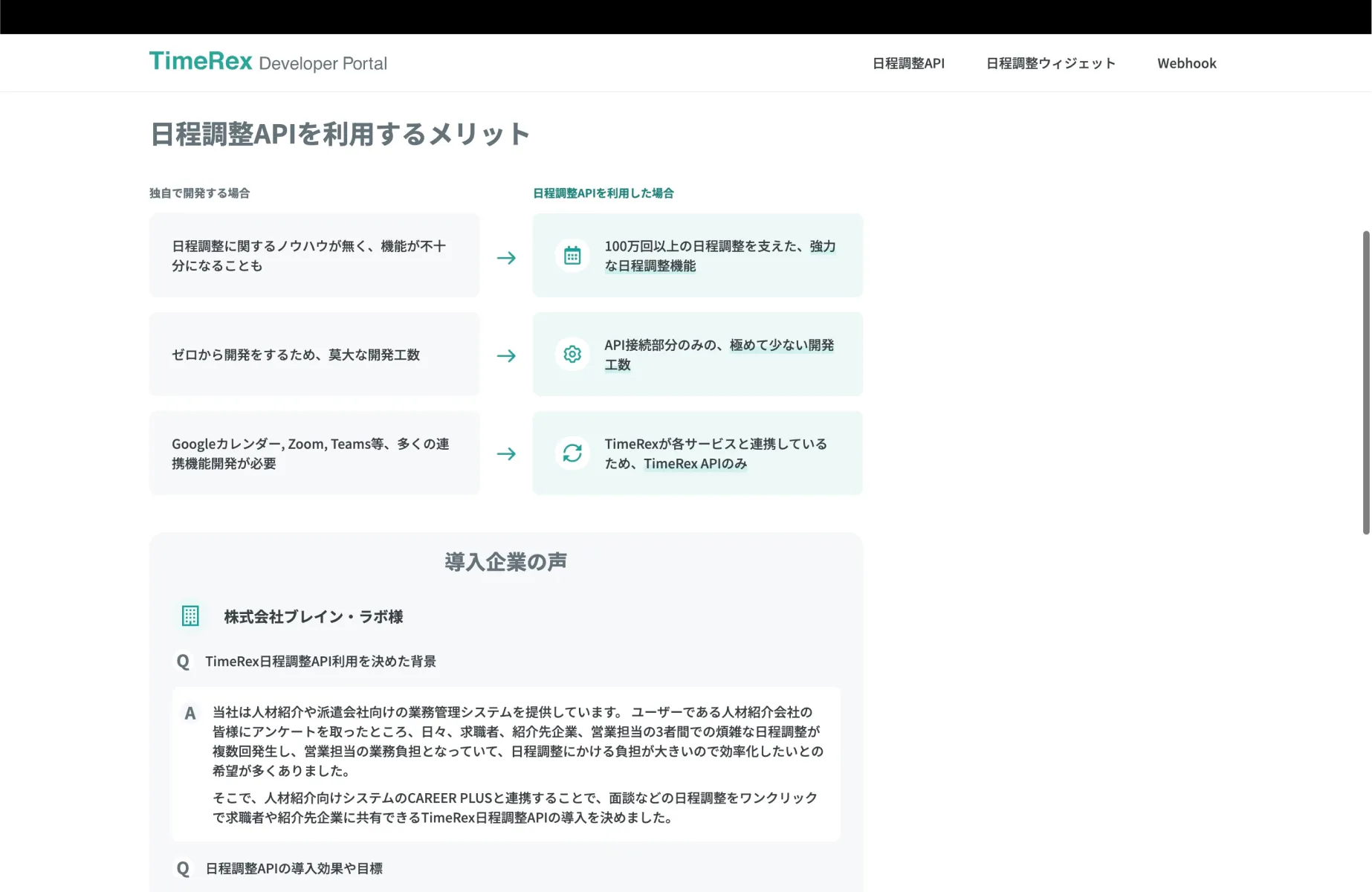
Task: Click the ゼロから開発をするため card text
Action: point(296,355)
